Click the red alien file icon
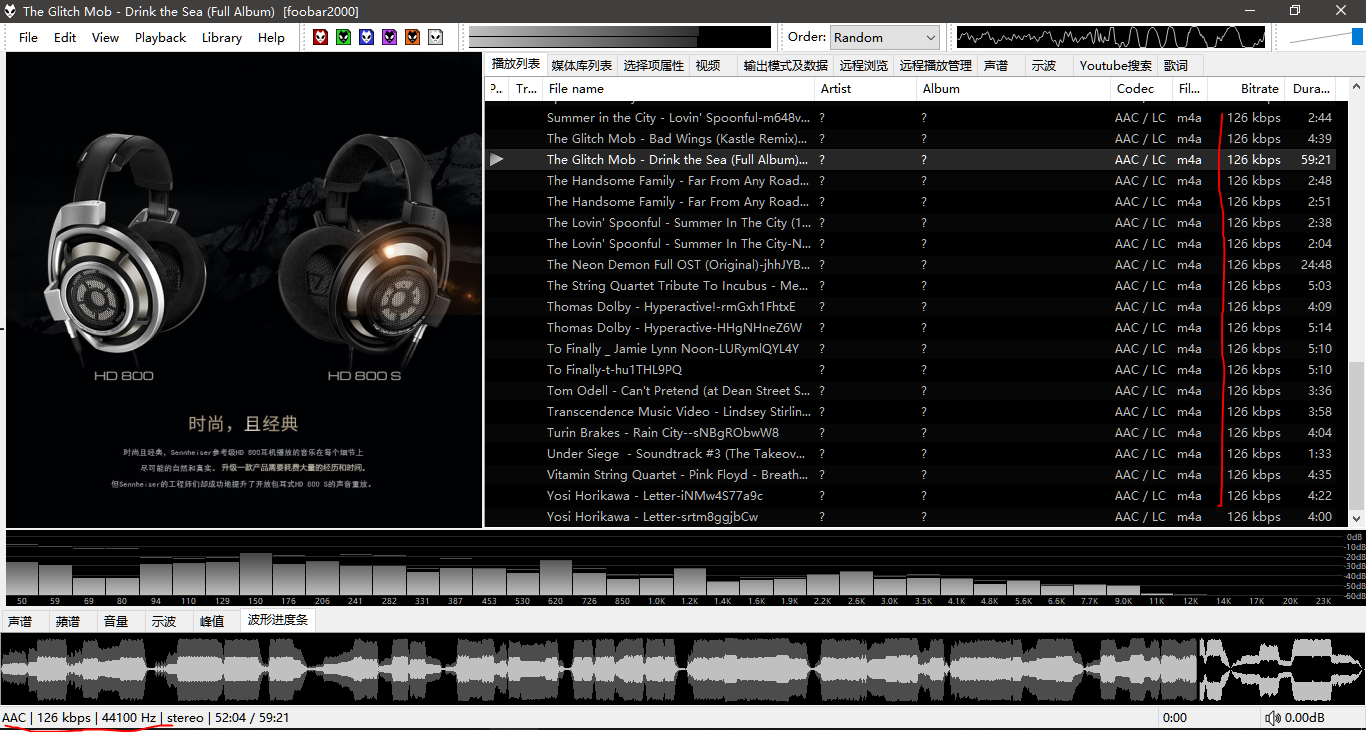 [320, 37]
